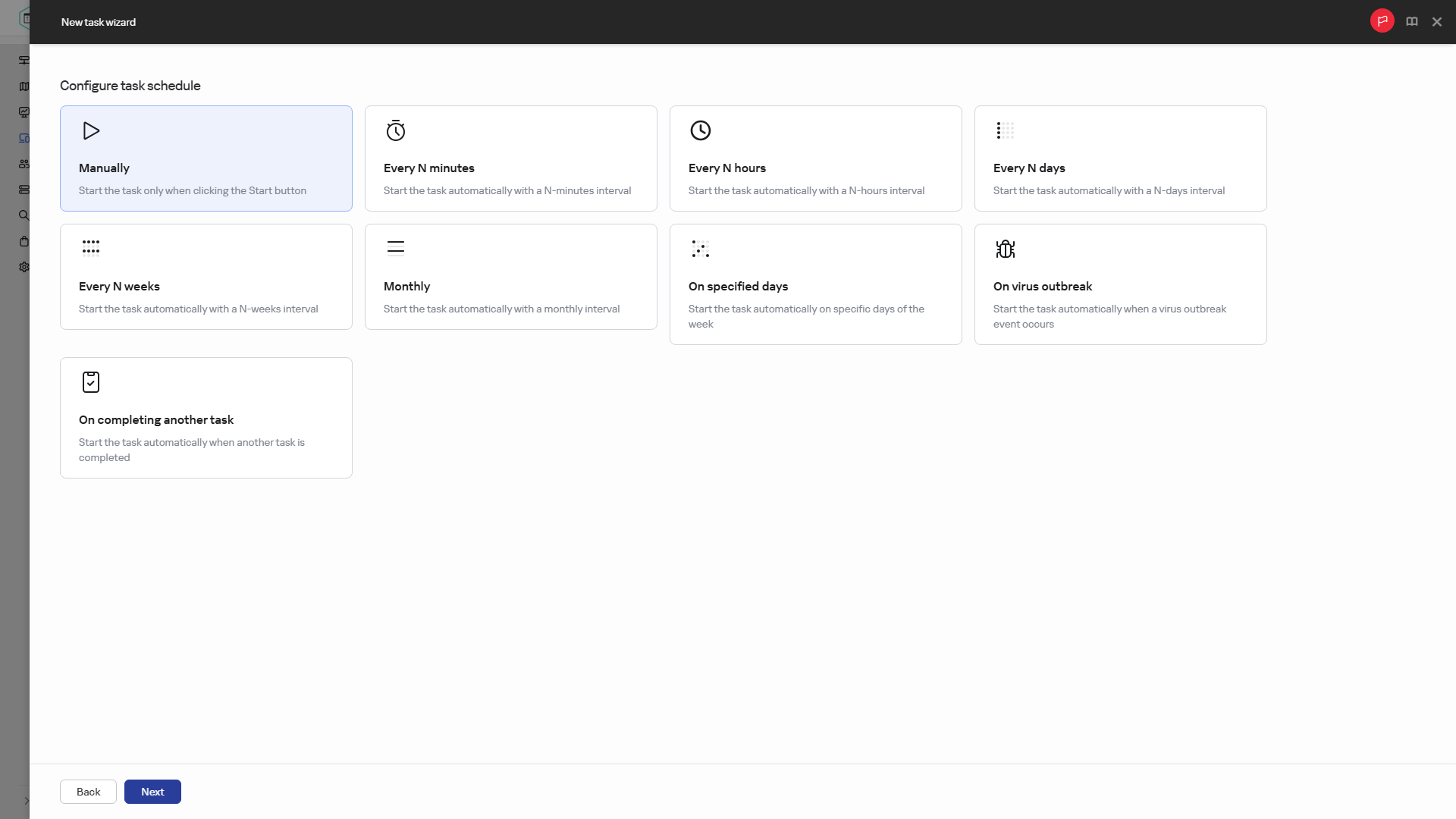Select the Every N days dotted icon

tap(1006, 130)
